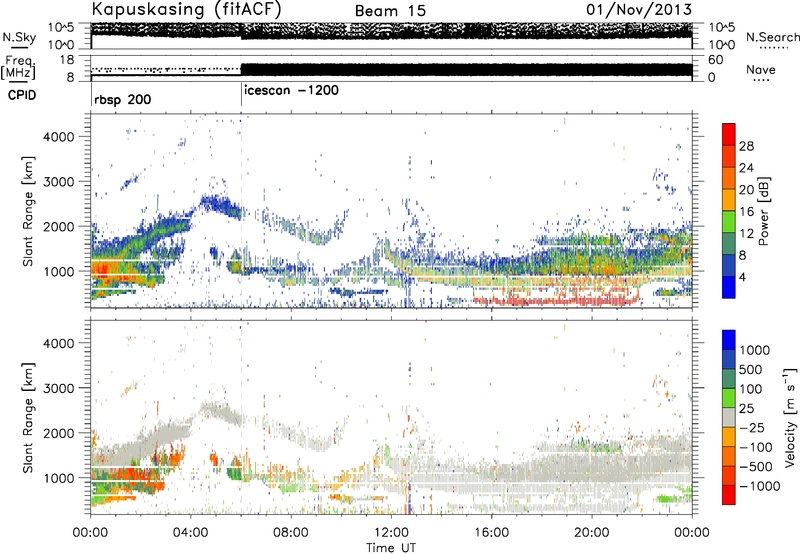The image size is (800, 554).
Task: Click the '08:00' time axis label
Action: pyautogui.click(x=291, y=533)
